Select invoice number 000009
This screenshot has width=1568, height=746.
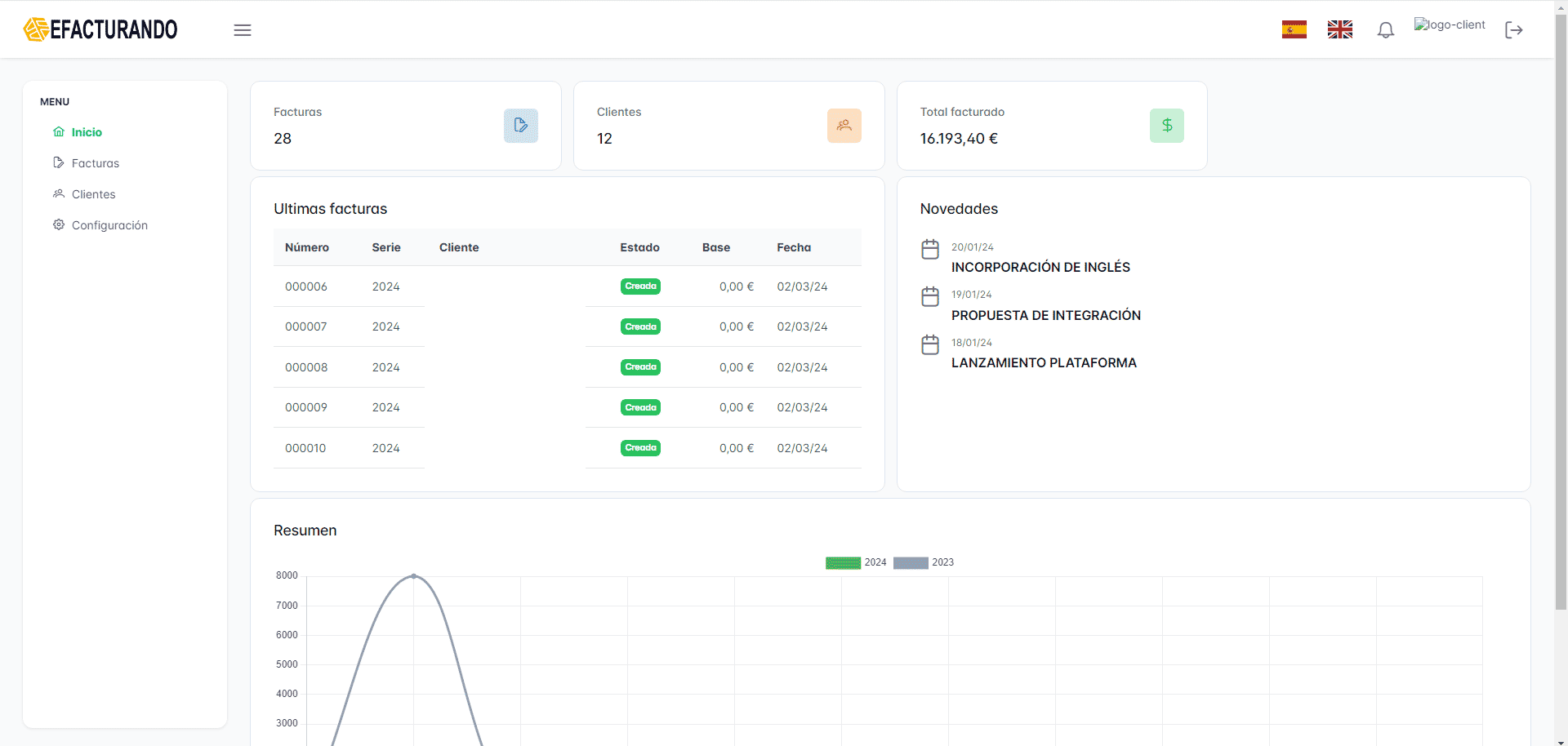pos(306,407)
